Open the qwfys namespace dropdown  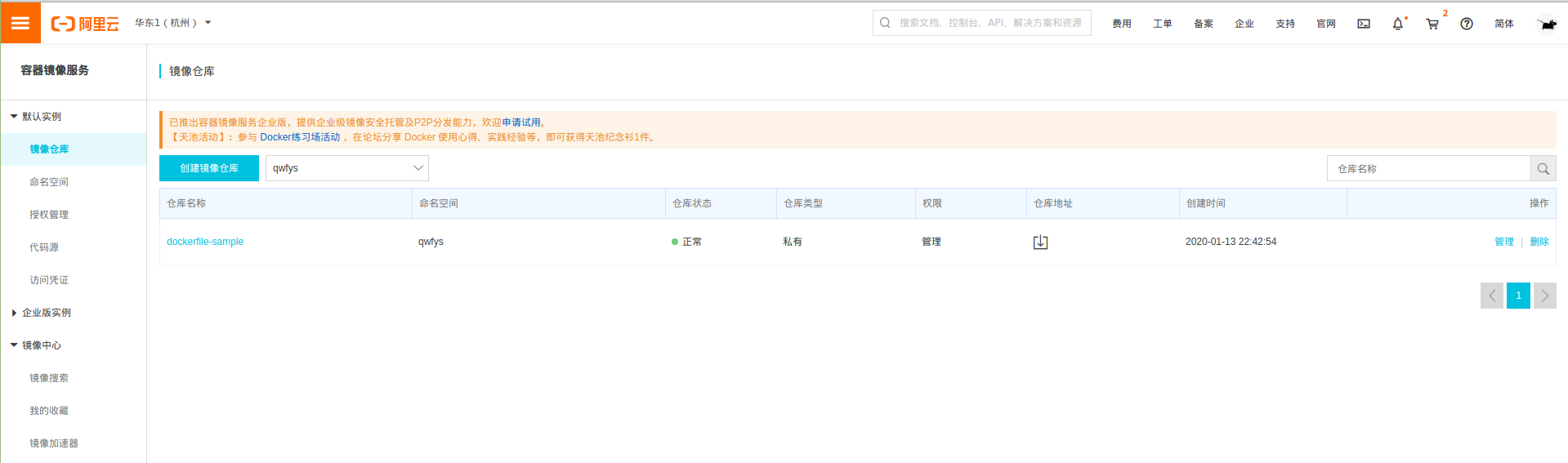point(347,168)
